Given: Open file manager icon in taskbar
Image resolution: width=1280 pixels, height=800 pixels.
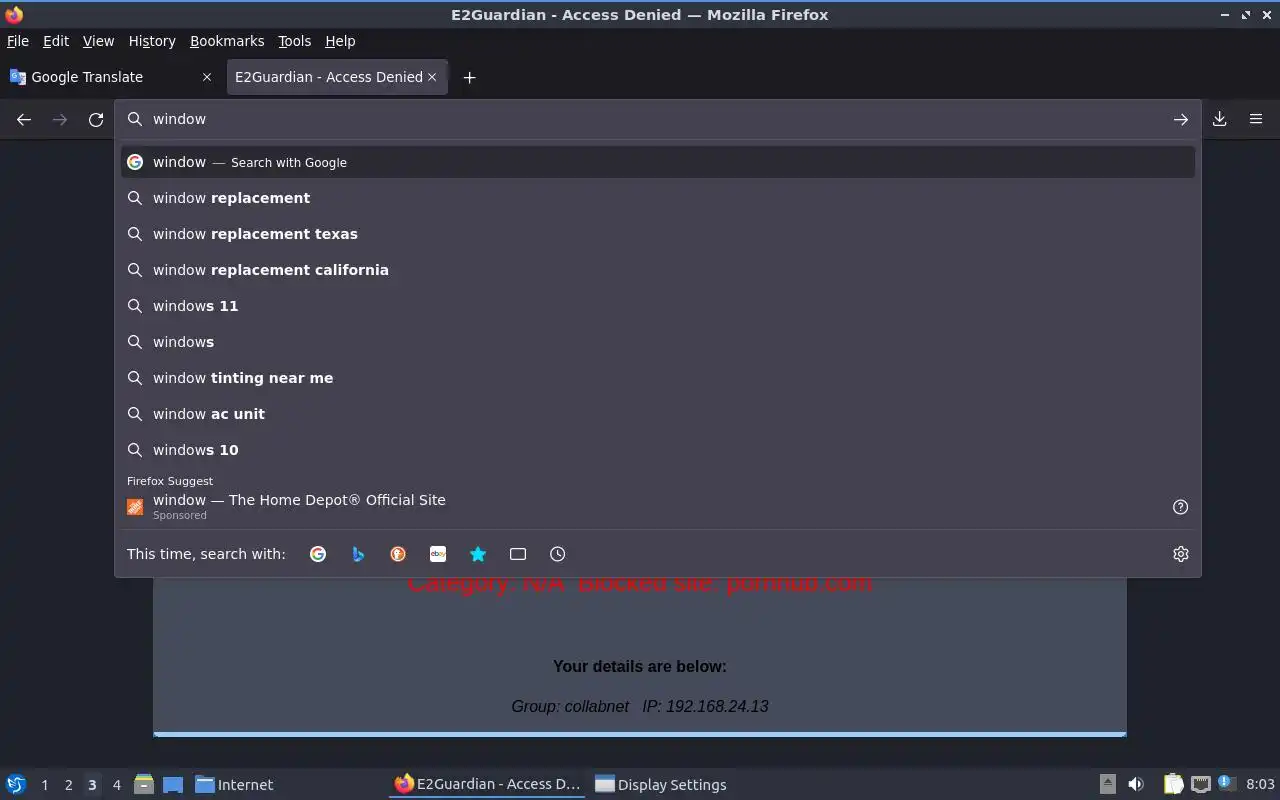Looking at the screenshot, I should click(143, 784).
